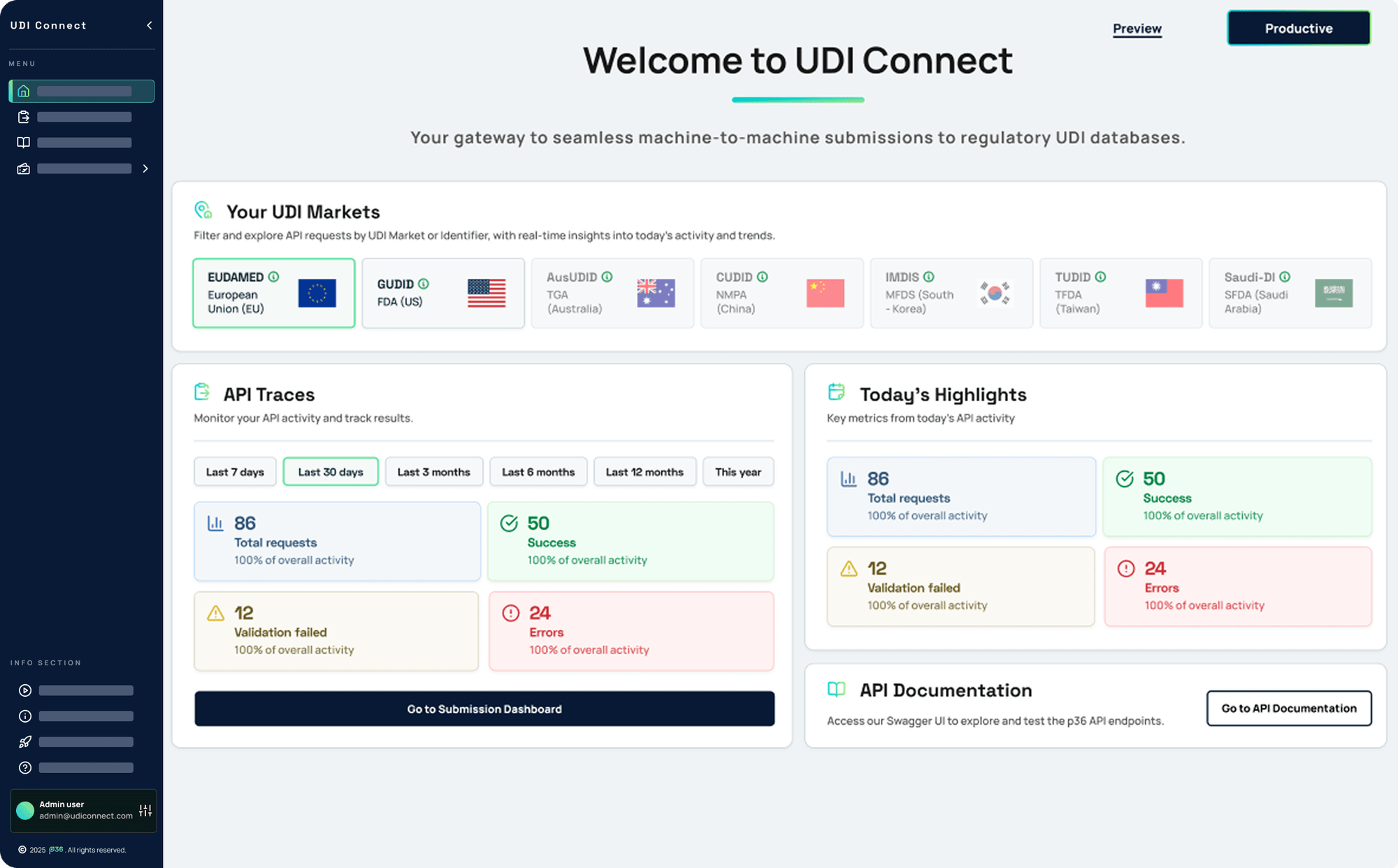
Task: Toggle the GUDID FDA (US) market card
Action: pos(443,293)
